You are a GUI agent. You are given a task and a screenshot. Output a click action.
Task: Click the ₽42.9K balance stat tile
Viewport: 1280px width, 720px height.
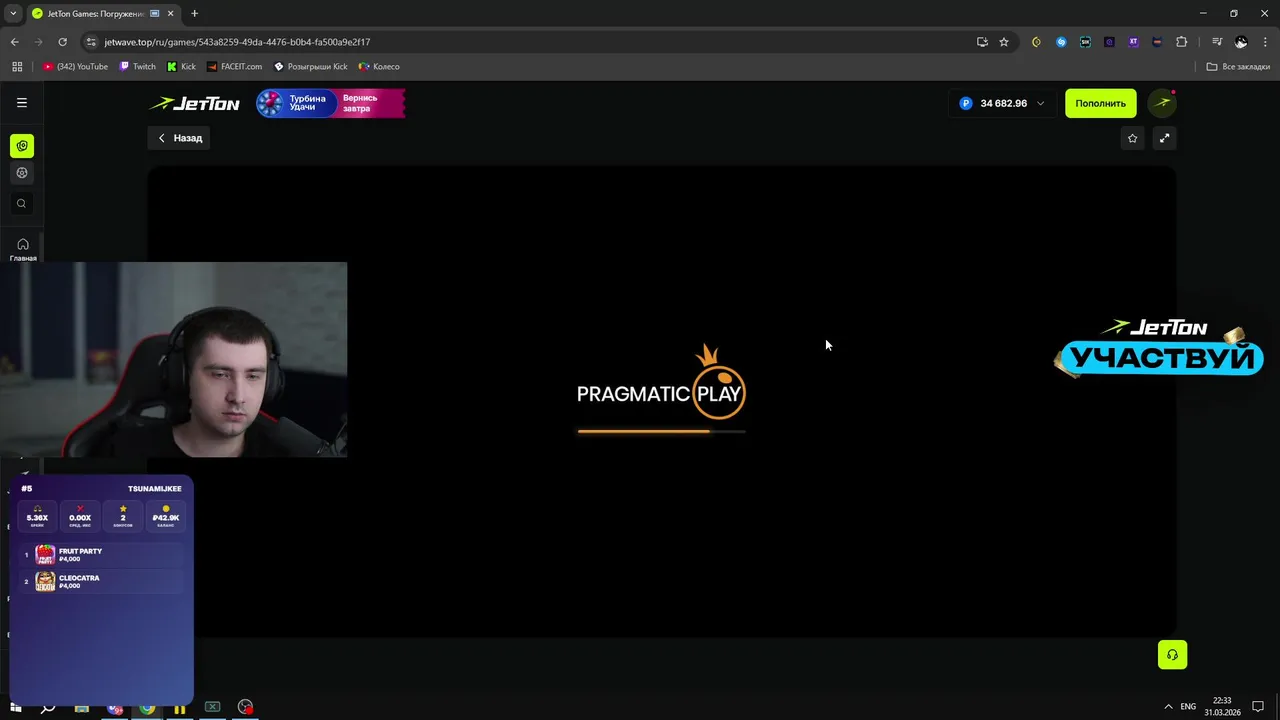pyautogui.click(x=166, y=515)
